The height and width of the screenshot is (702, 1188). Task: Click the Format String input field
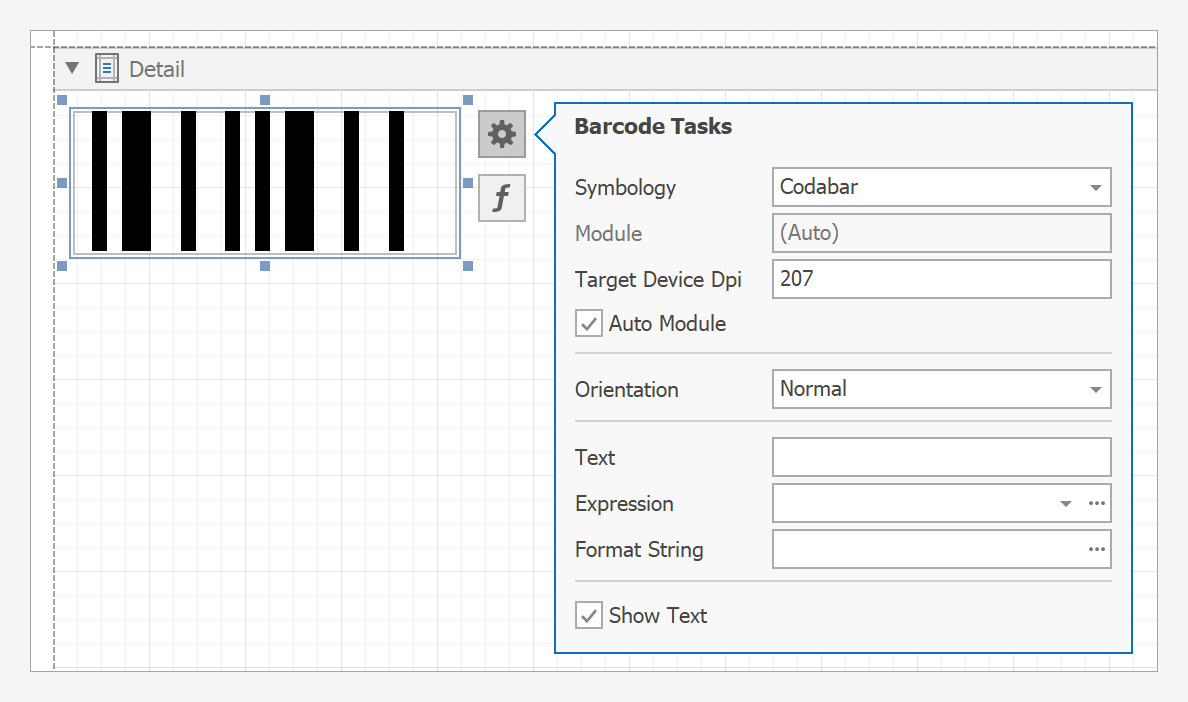coord(925,550)
